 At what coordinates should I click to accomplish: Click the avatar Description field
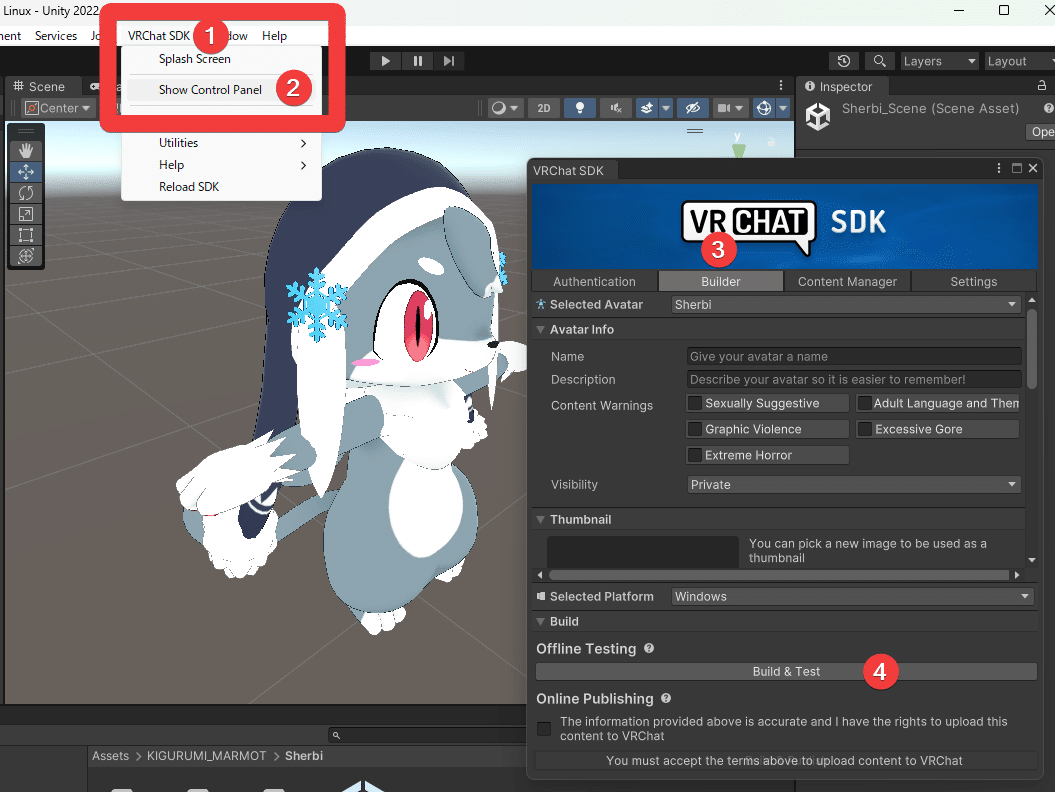[854, 380]
